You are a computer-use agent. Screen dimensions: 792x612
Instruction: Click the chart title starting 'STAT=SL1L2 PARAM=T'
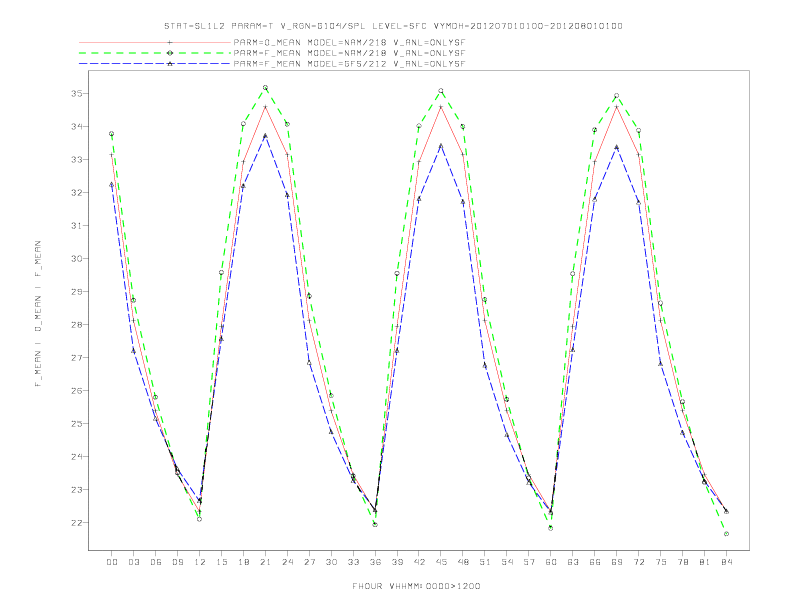(393, 26)
